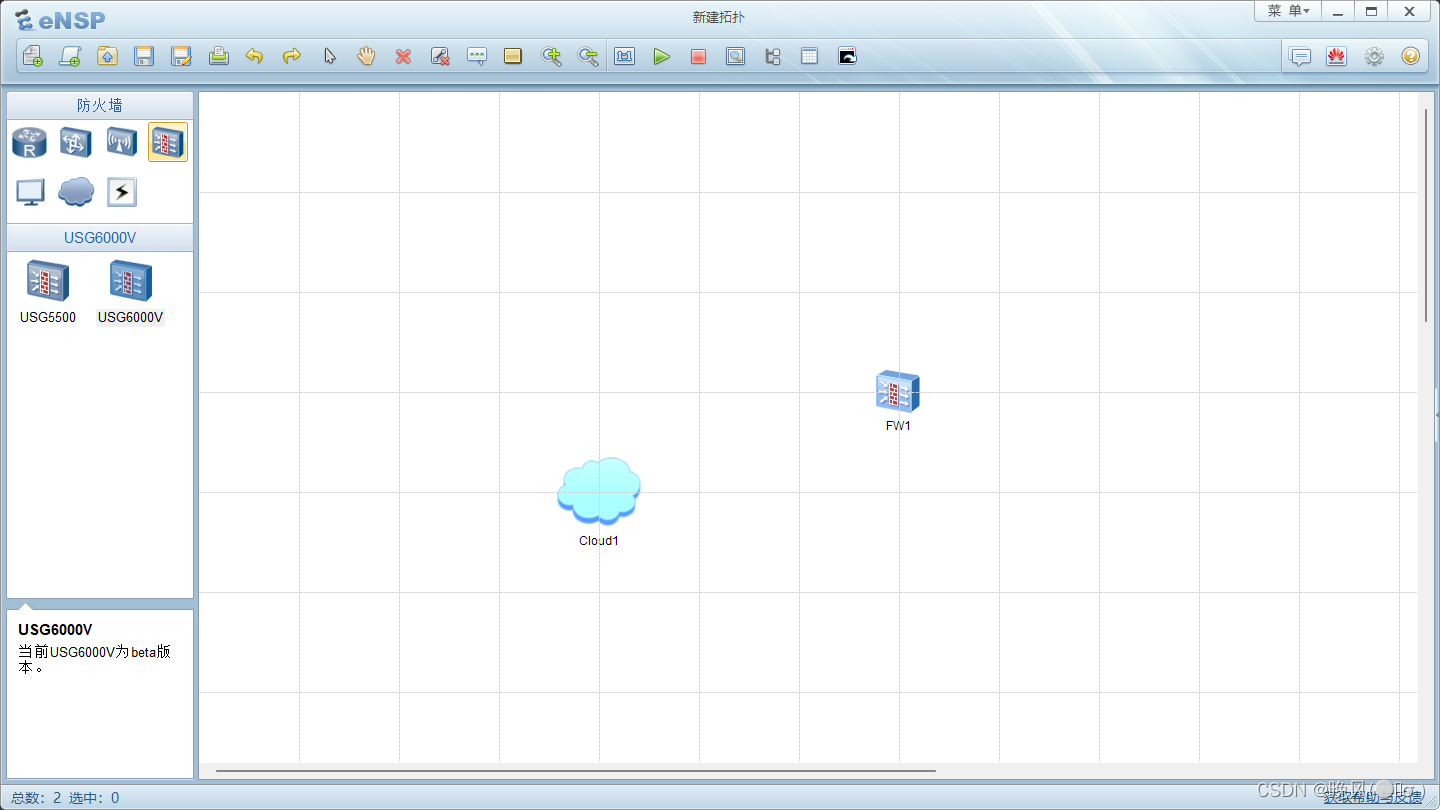
Task: Open settings gear icon
Action: (1374, 56)
